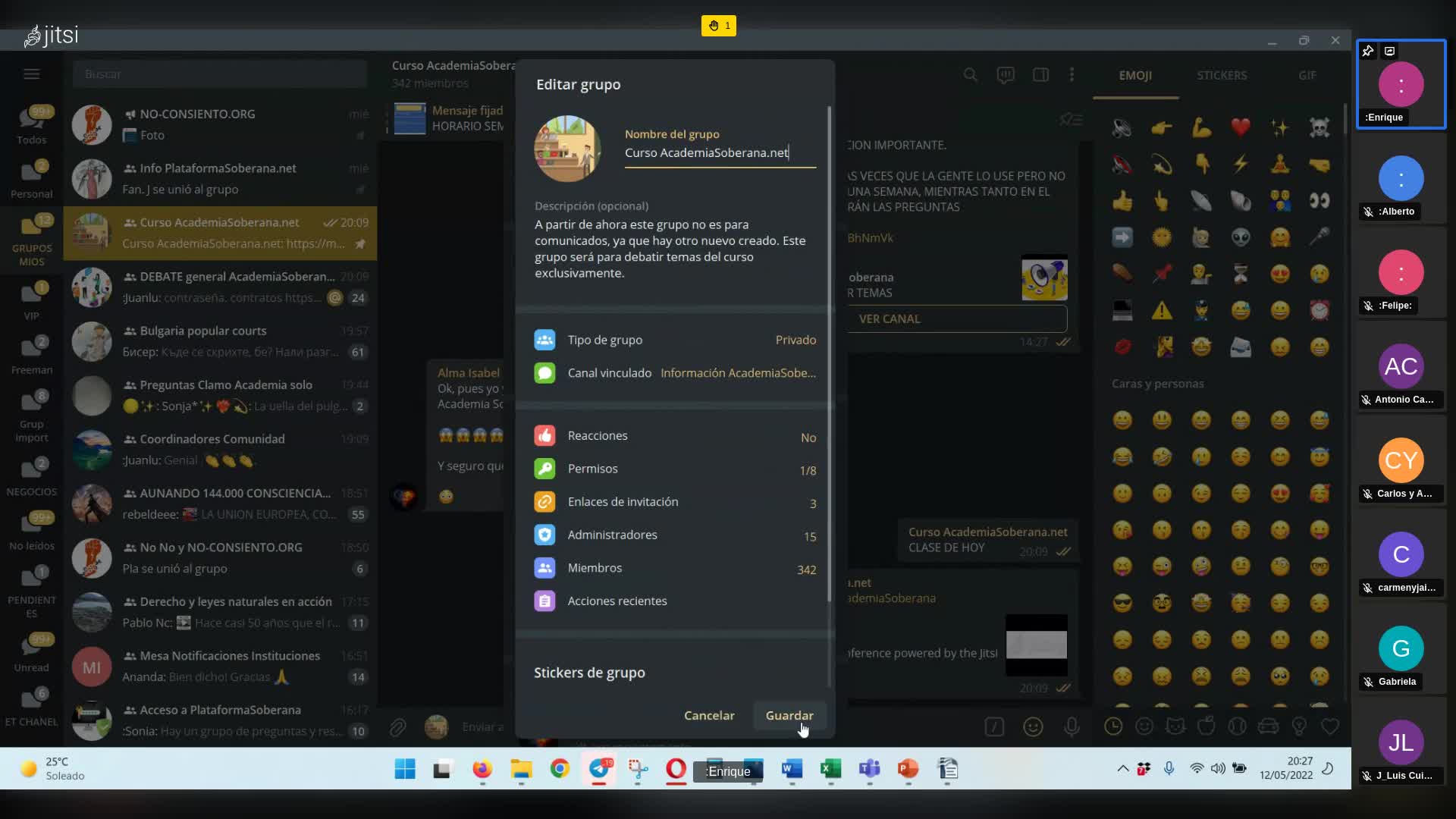Search in chat magnifier icon
This screenshot has height=819, width=1456.
coord(970,74)
